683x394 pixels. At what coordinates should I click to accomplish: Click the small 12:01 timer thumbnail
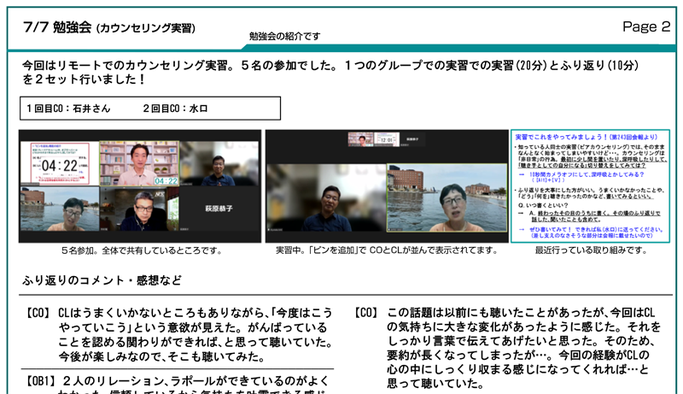(x=386, y=139)
